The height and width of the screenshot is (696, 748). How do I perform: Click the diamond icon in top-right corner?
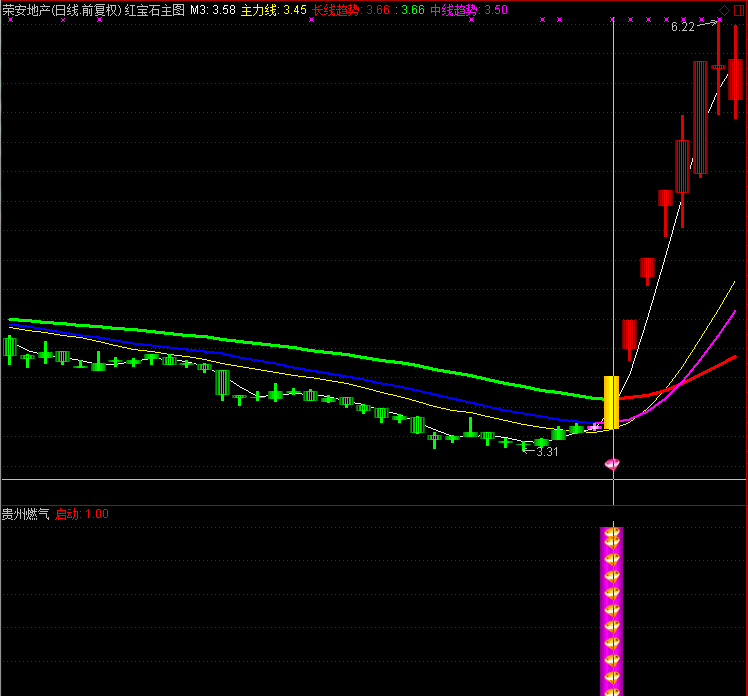coord(724,10)
